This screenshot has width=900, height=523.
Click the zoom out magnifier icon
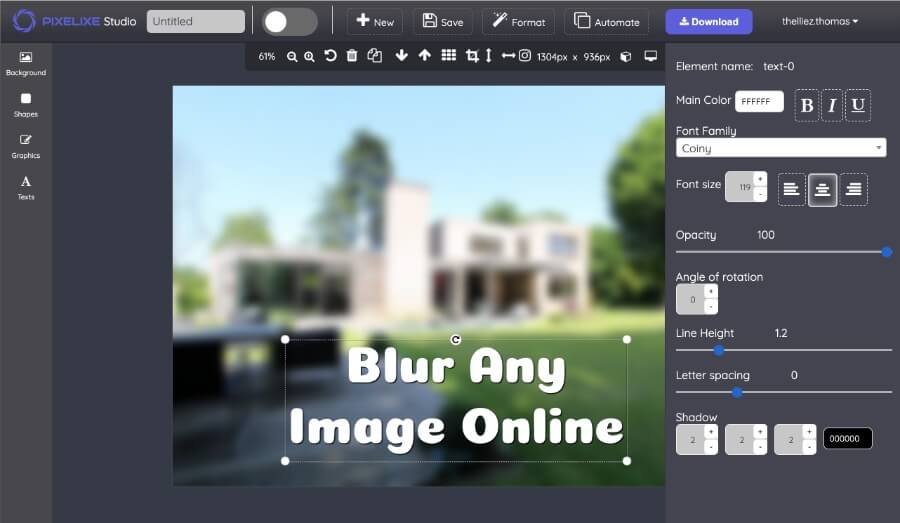[292, 57]
